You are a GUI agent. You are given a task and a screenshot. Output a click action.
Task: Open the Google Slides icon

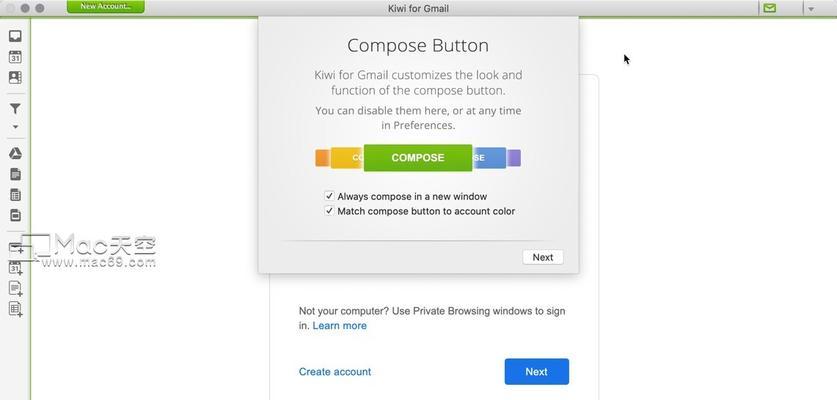click(x=15, y=215)
